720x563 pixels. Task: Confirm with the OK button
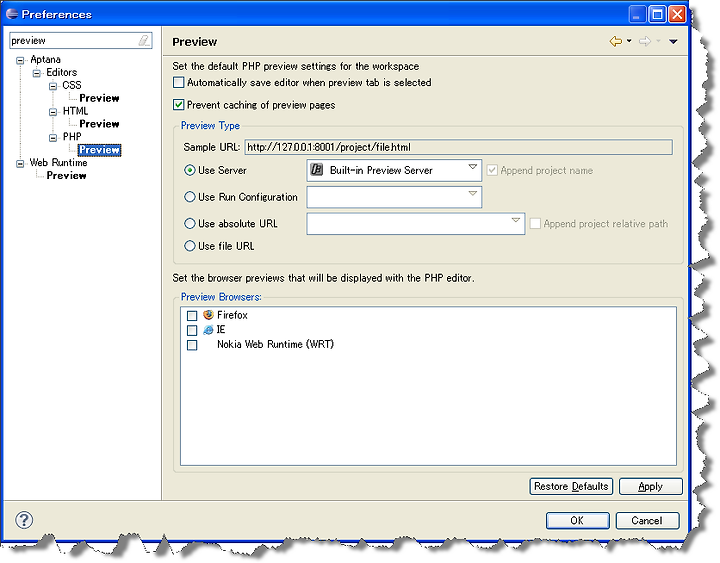(x=577, y=520)
